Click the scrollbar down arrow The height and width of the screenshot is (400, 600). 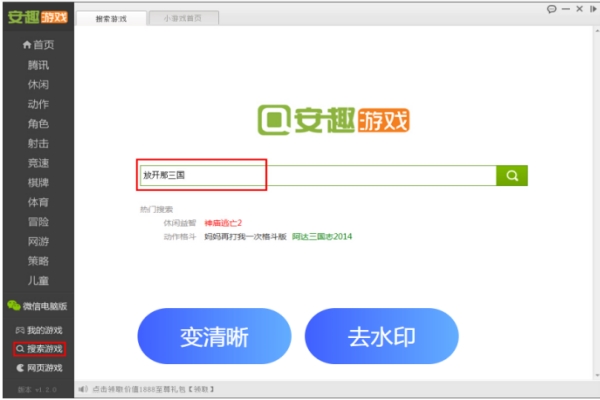[x=597, y=376]
